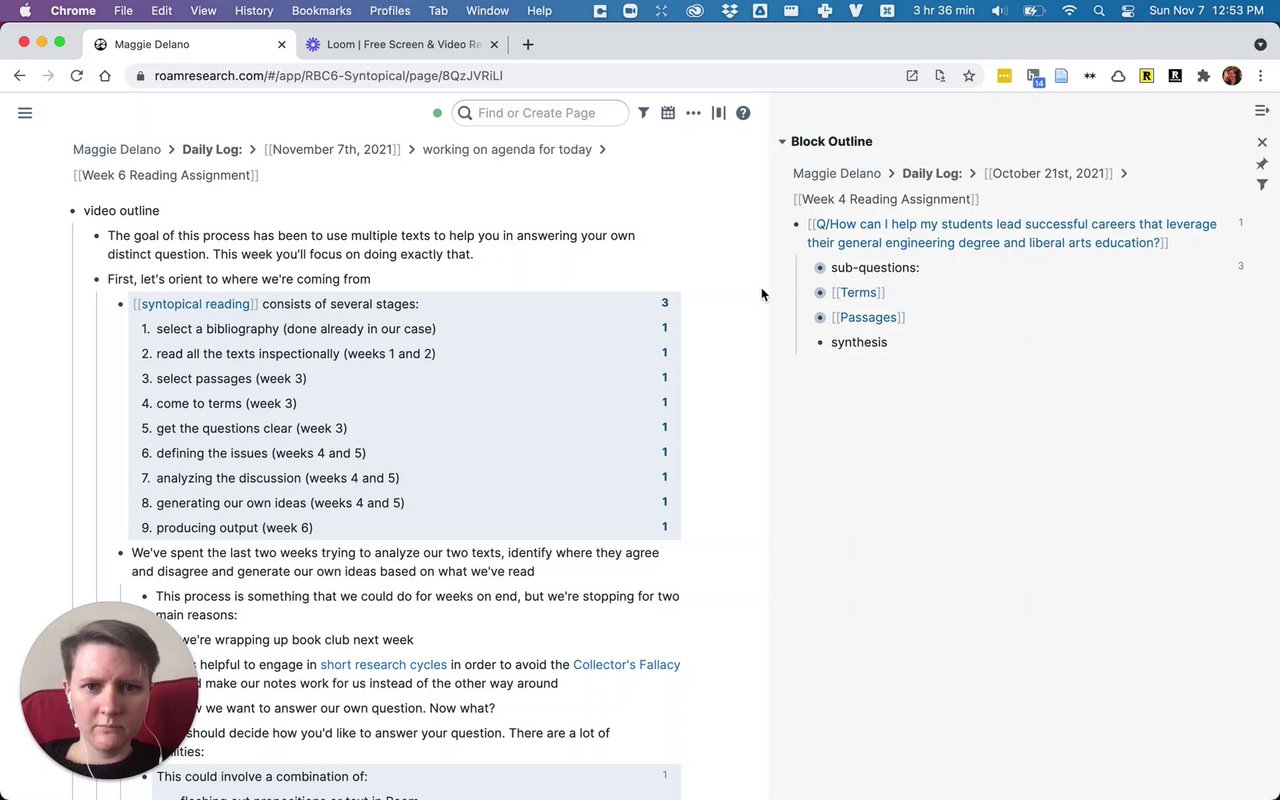Open Week 6 Reading Assignment page link
Viewport: 1280px width, 800px height.
pyautogui.click(x=166, y=175)
